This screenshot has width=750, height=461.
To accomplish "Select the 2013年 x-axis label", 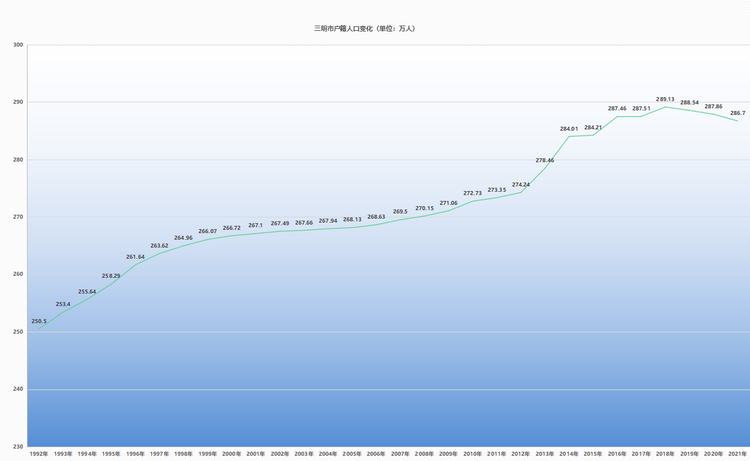I will click(545, 453).
